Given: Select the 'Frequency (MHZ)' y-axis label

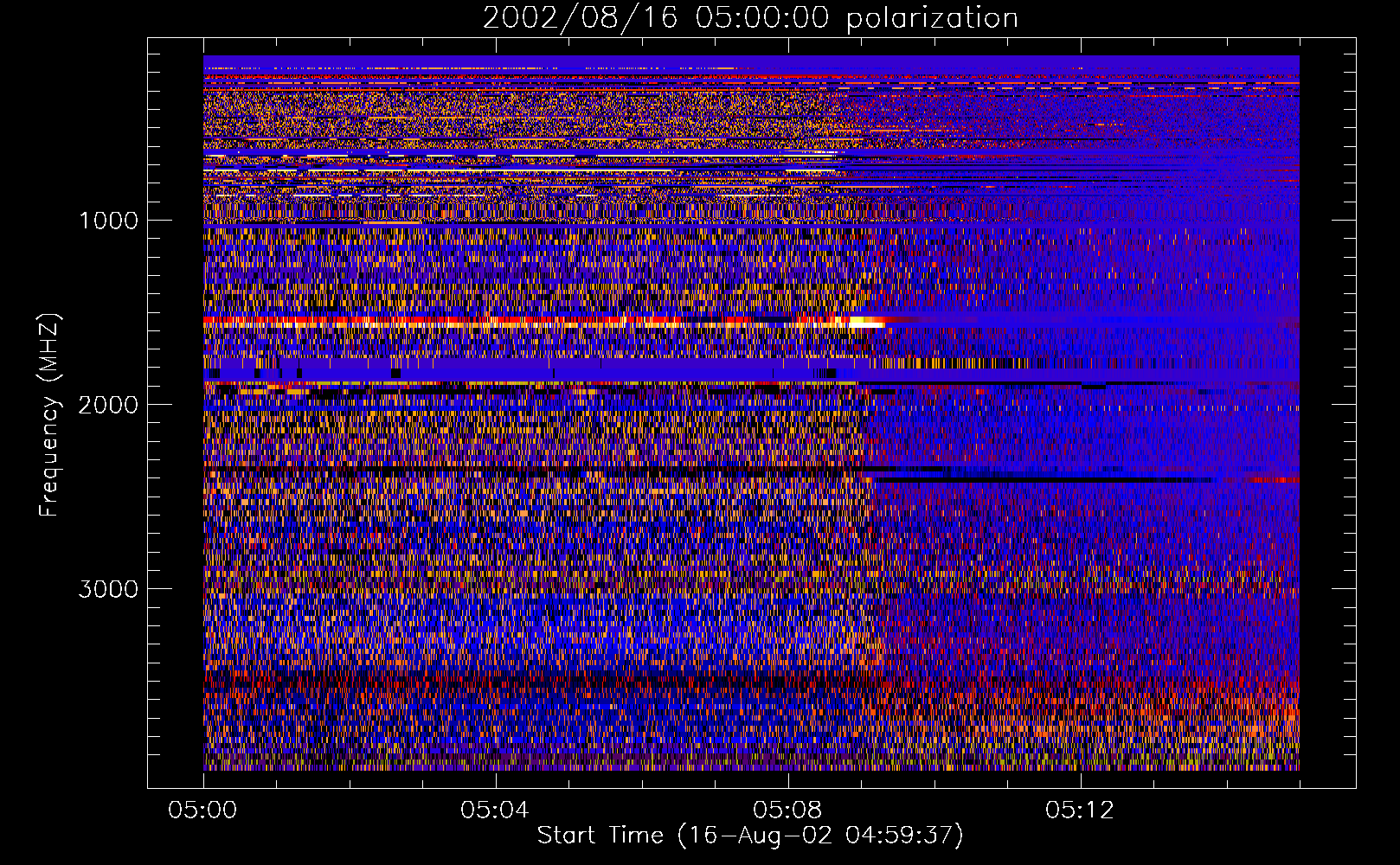Looking at the screenshot, I should [49, 415].
